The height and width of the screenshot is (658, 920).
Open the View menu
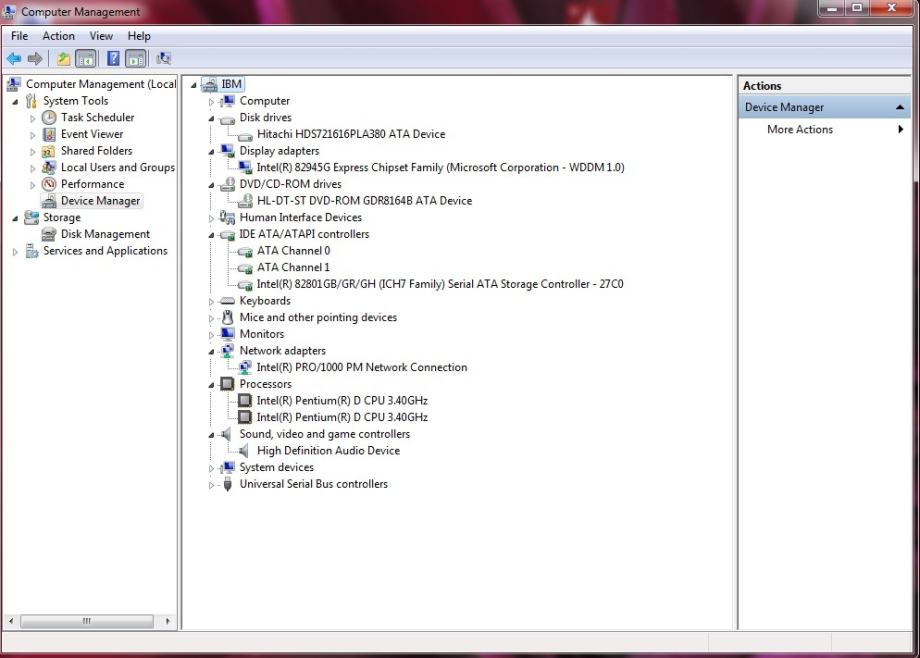101,36
